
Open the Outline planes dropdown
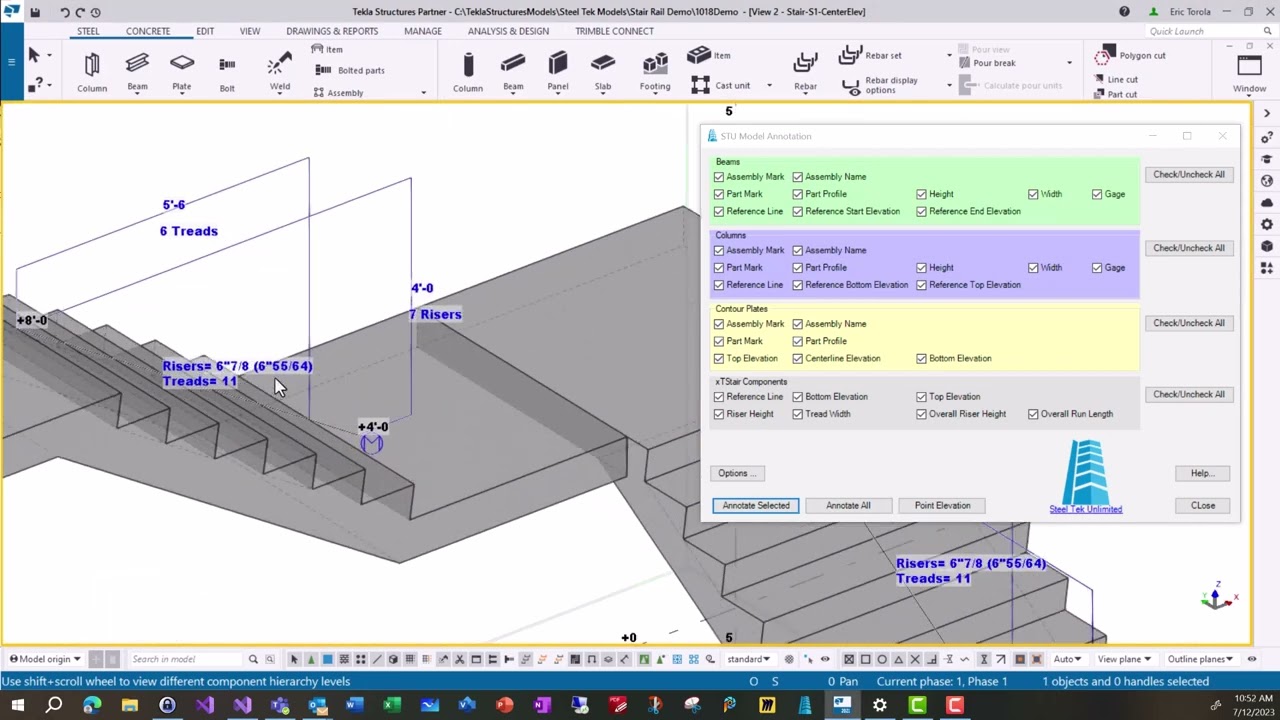pyautogui.click(x=1201, y=659)
